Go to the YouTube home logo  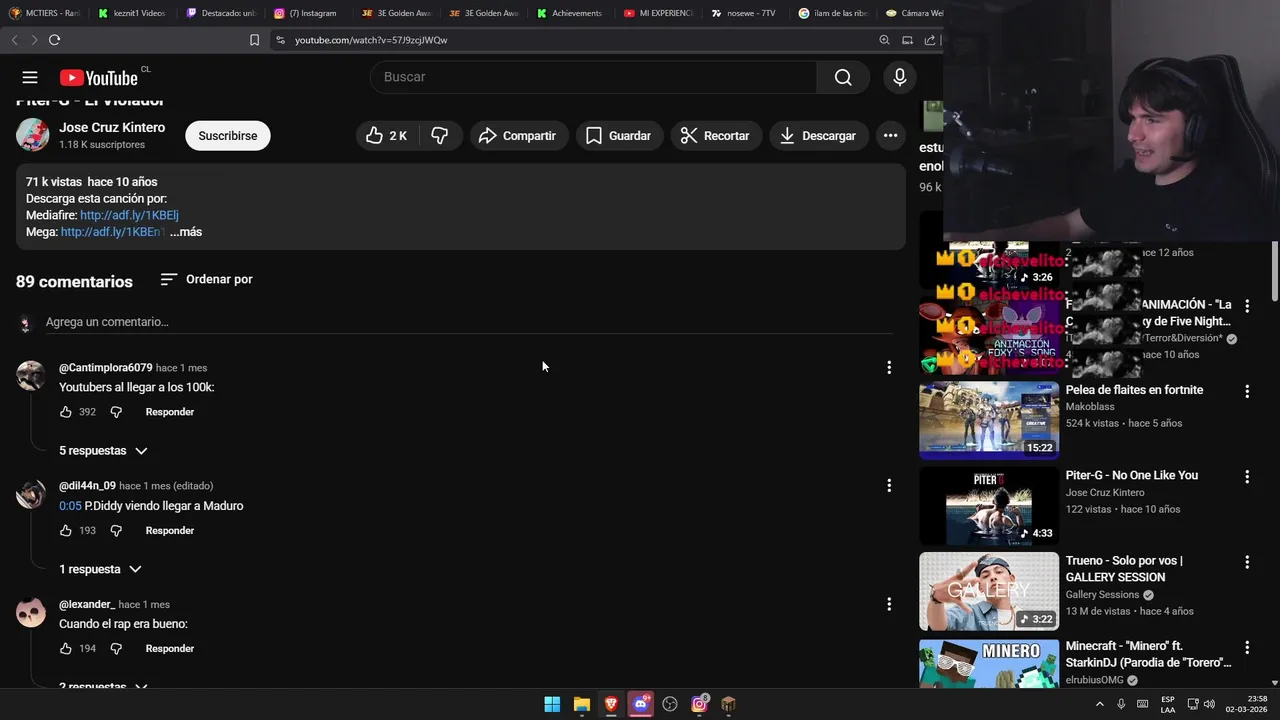(x=99, y=78)
